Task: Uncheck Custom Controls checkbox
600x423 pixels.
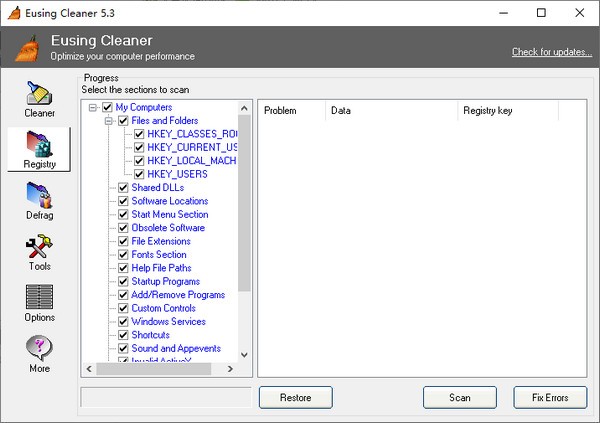Action: pos(123,309)
